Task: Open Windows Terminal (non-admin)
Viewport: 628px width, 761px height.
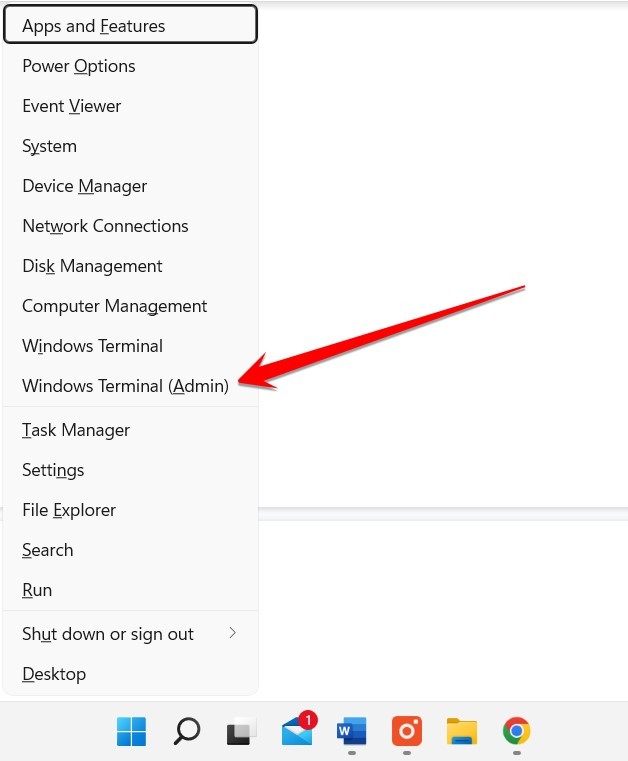Action: click(130, 346)
